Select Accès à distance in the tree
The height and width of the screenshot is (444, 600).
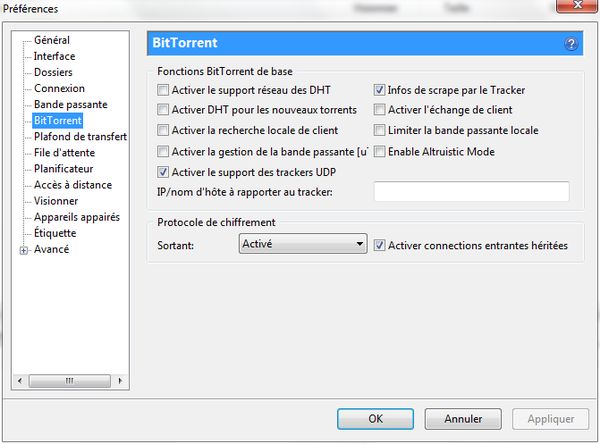73,185
